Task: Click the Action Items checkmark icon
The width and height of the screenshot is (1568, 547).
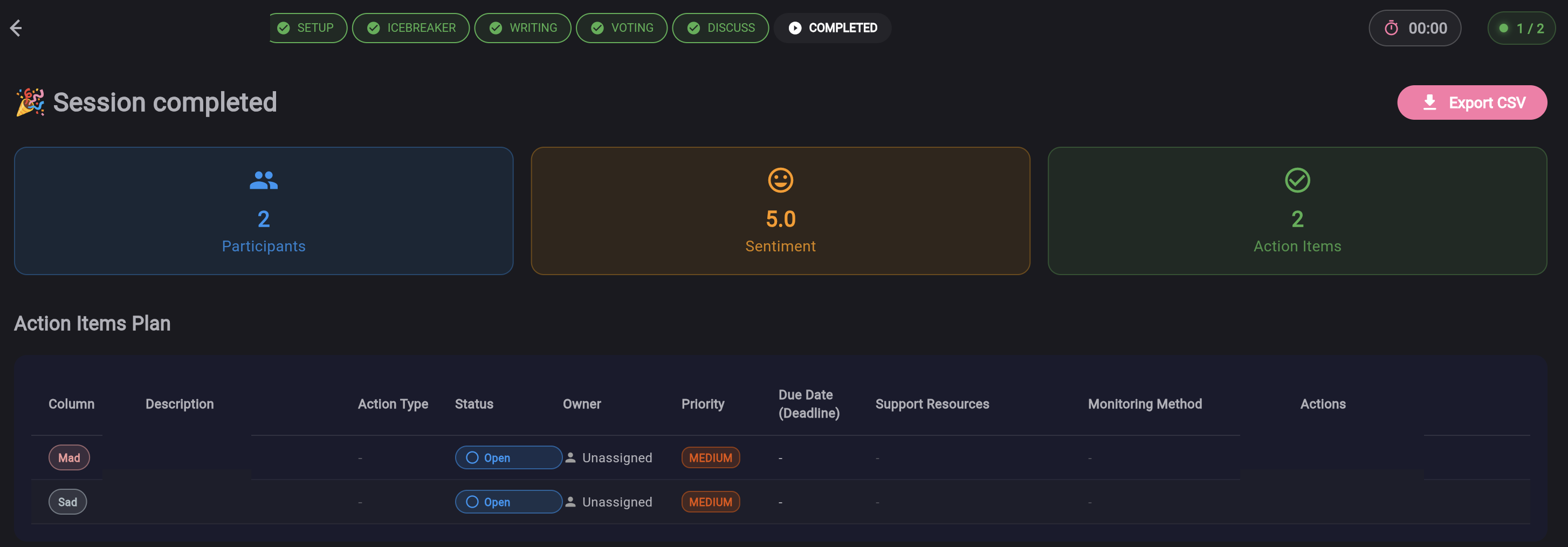Action: (1297, 180)
